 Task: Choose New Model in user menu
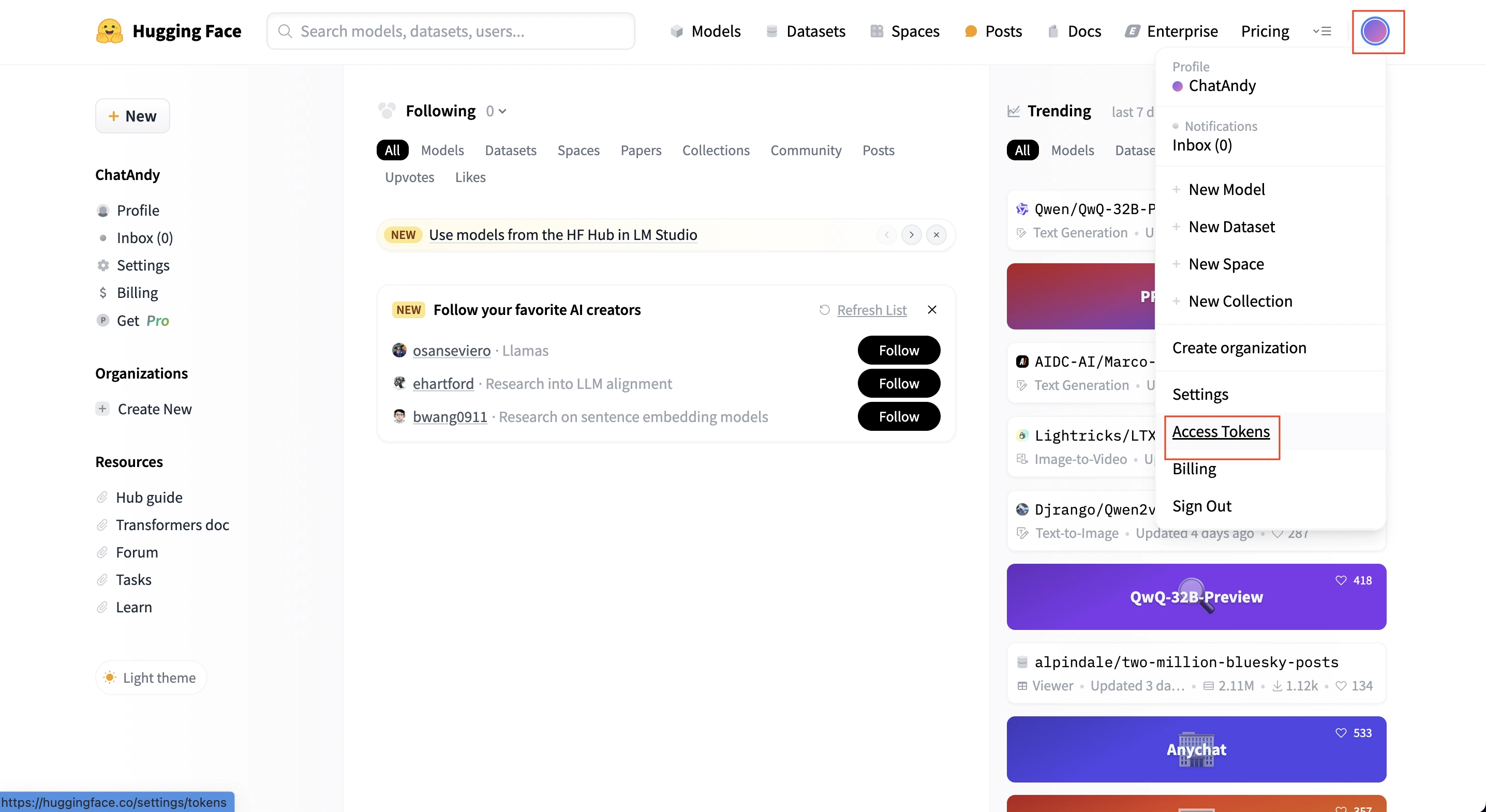pos(1226,190)
